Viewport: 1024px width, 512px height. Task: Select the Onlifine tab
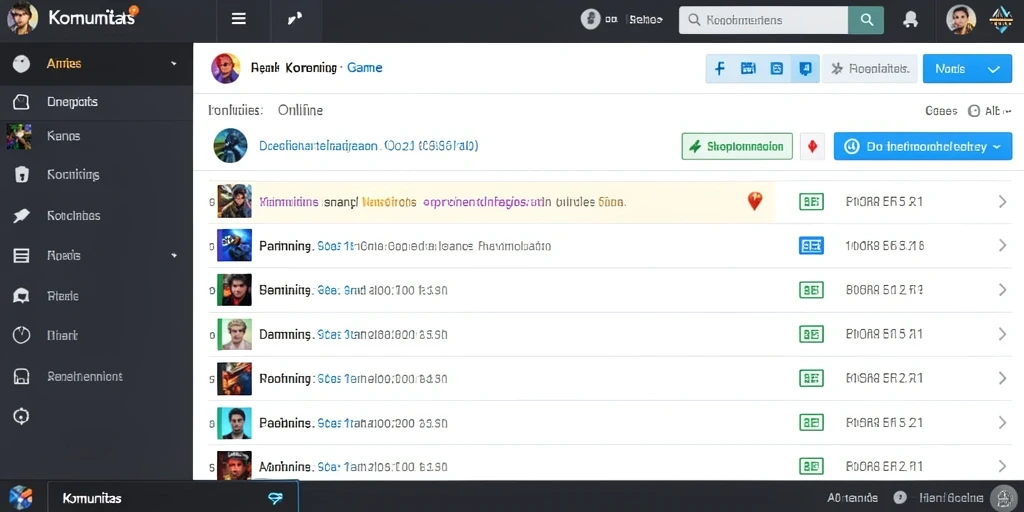click(300, 110)
